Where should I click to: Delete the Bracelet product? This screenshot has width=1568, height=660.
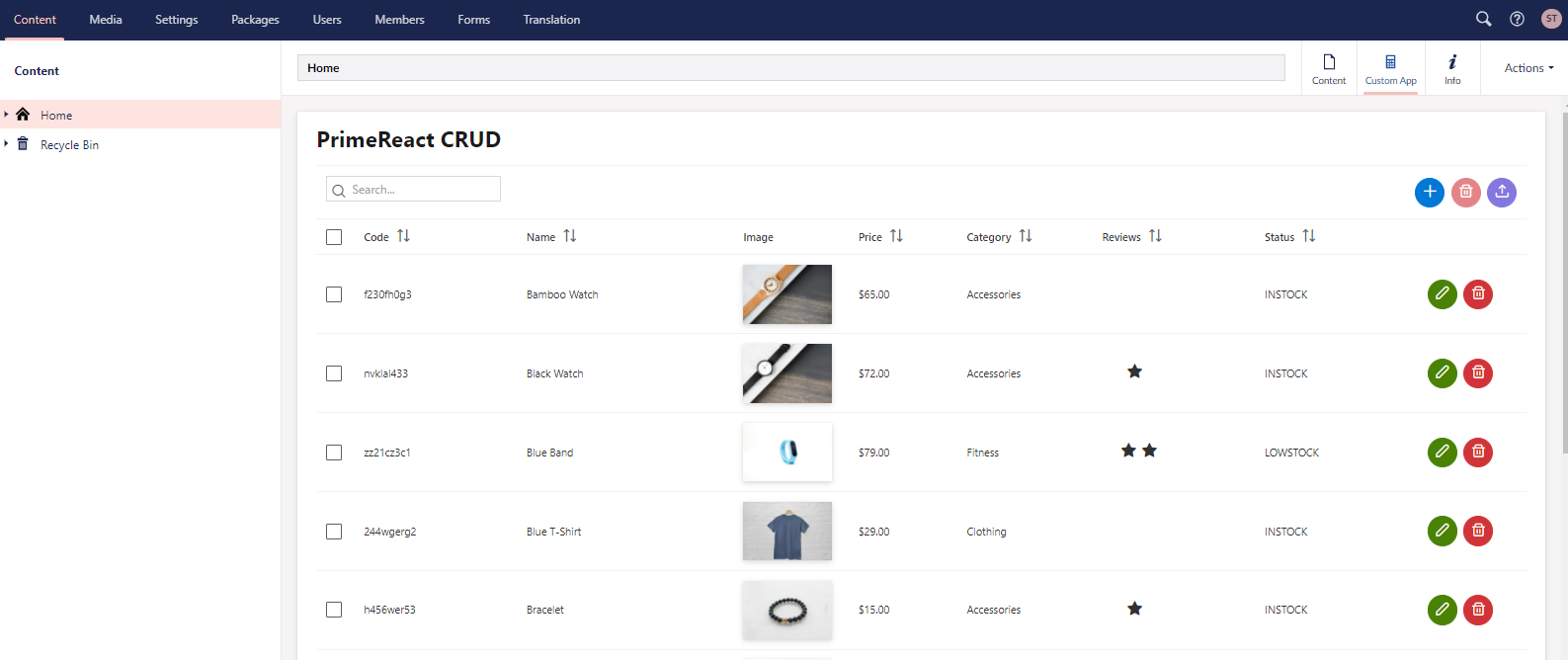tap(1477, 610)
